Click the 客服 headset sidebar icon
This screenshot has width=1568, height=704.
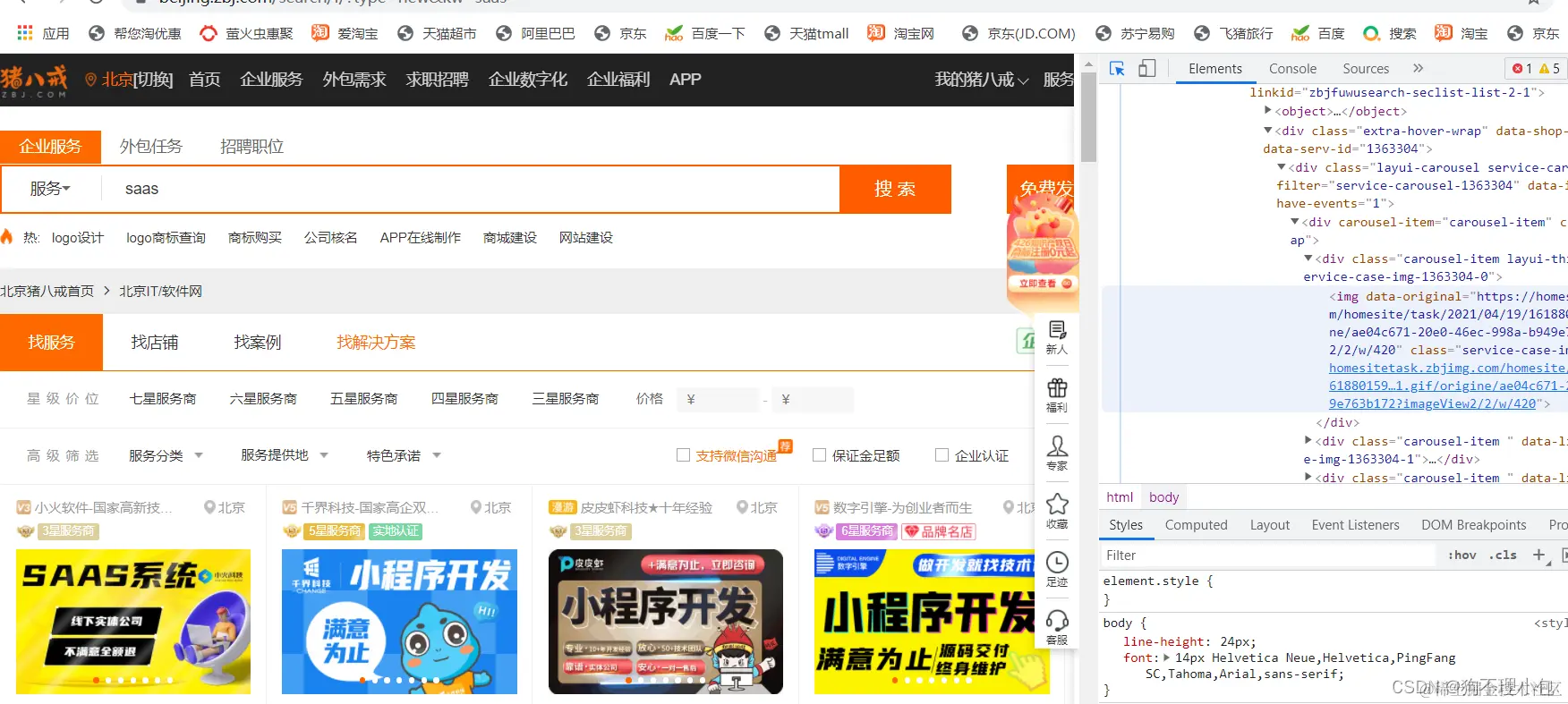click(1057, 628)
